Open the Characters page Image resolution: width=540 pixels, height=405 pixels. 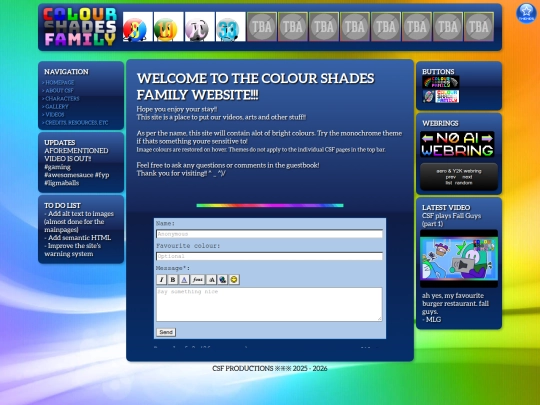[61, 98]
